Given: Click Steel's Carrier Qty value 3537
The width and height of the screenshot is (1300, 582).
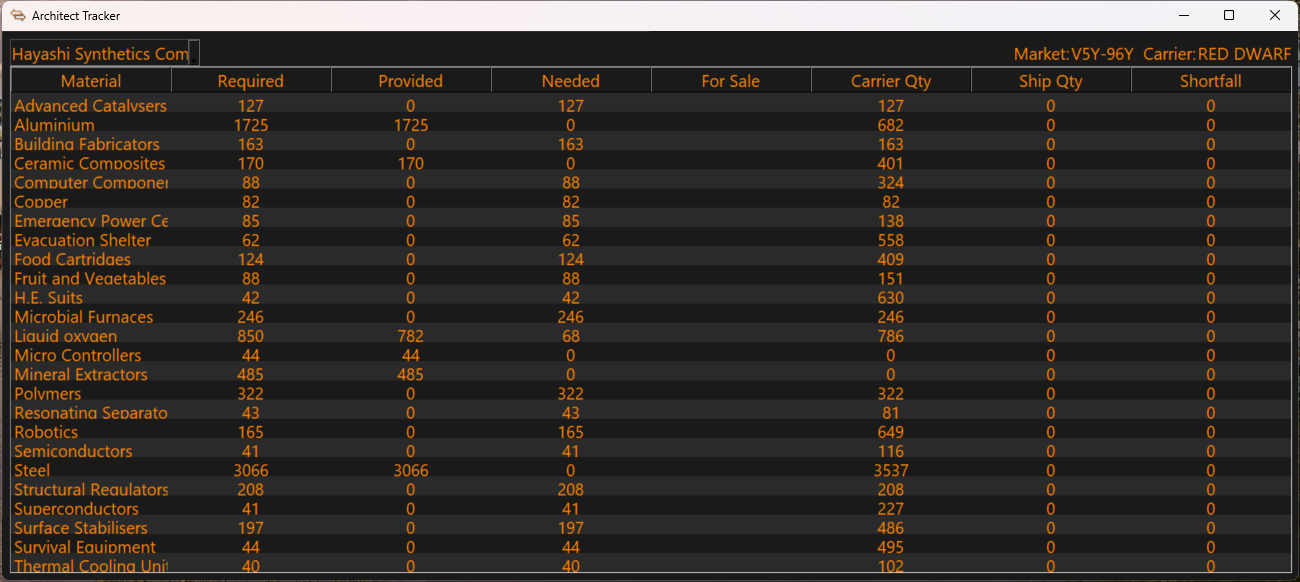Looking at the screenshot, I should pos(891,470).
